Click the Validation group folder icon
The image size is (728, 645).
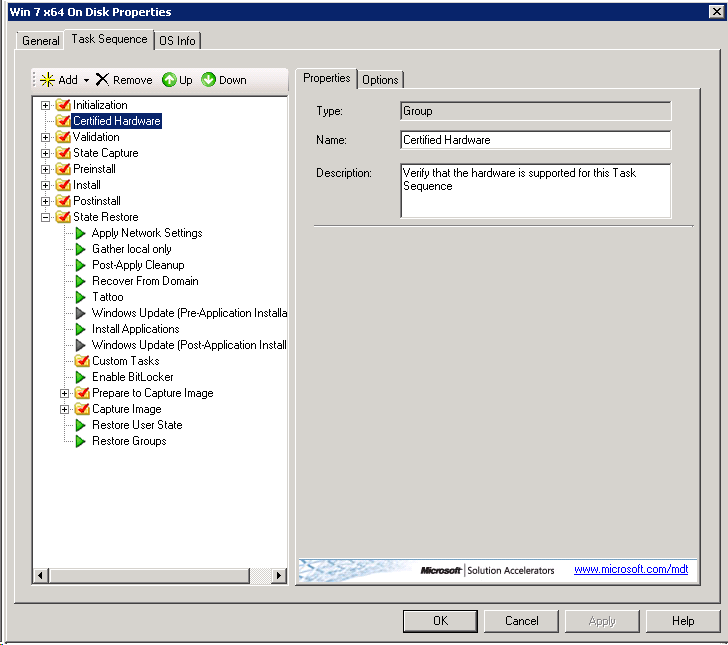(x=63, y=137)
